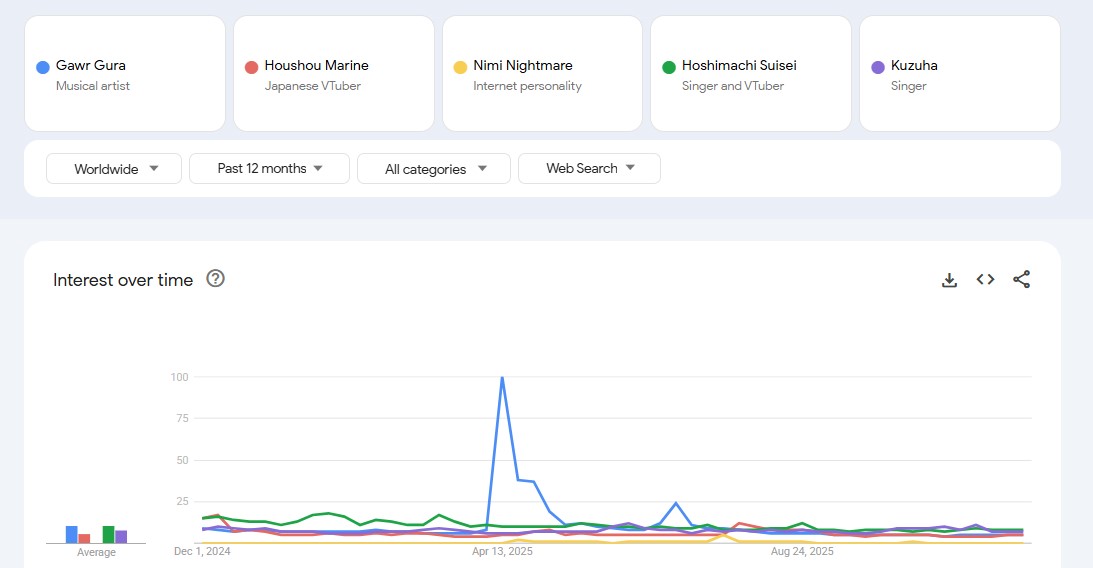
Task: Click the blue spike peak at 100
Action: [502, 378]
